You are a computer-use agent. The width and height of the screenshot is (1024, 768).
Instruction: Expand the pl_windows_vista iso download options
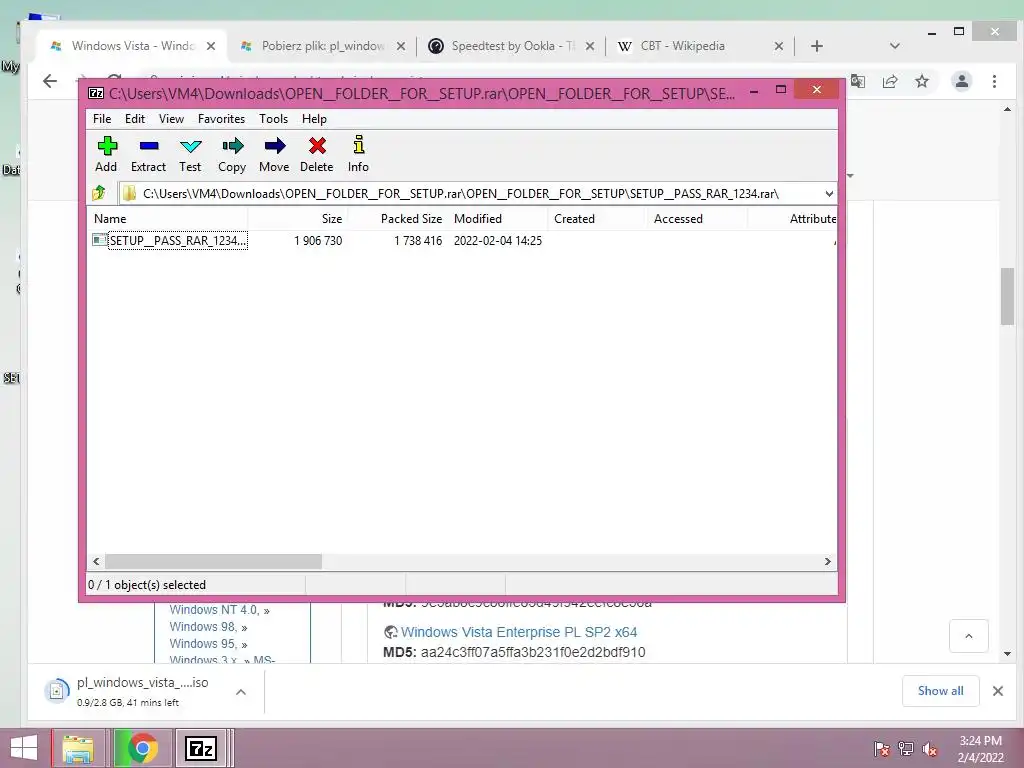pos(241,692)
